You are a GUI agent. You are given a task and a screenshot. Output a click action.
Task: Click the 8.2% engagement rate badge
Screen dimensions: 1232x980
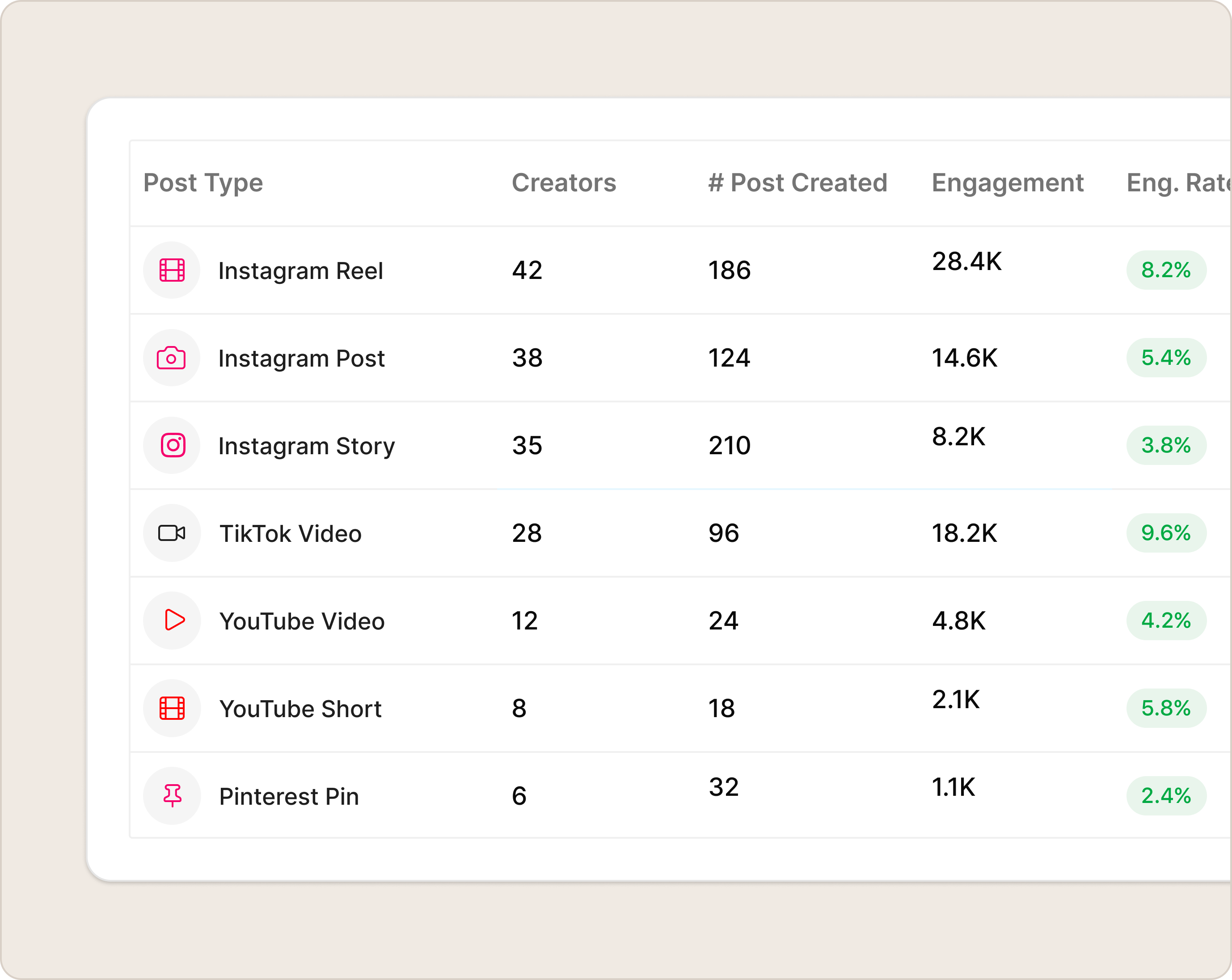[x=1166, y=270]
